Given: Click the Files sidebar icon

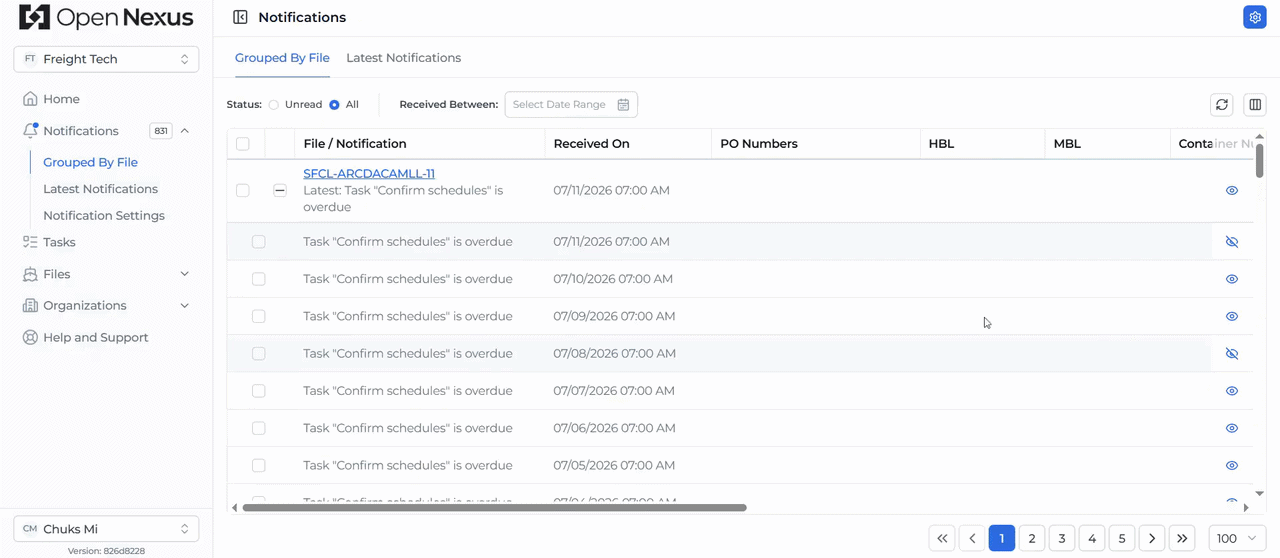Looking at the screenshot, I should [x=30, y=274].
